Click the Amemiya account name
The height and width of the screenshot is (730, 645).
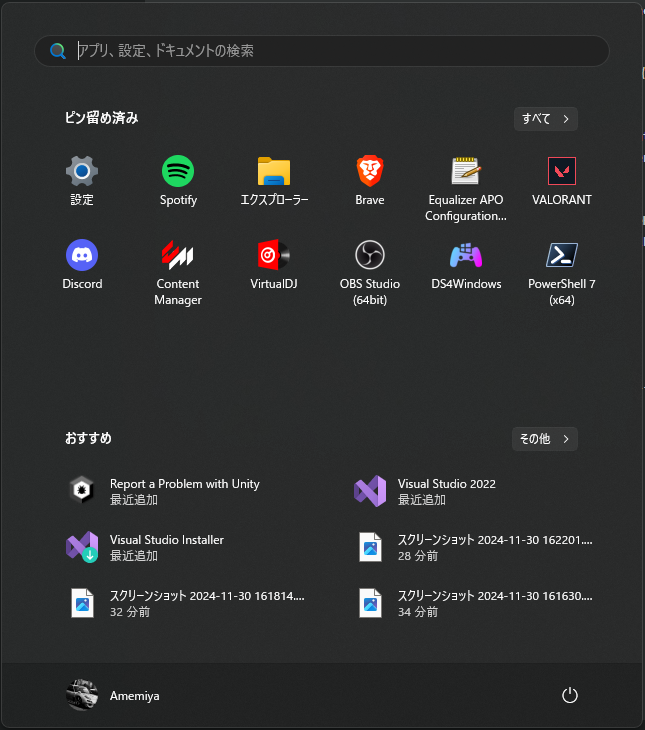click(135, 696)
